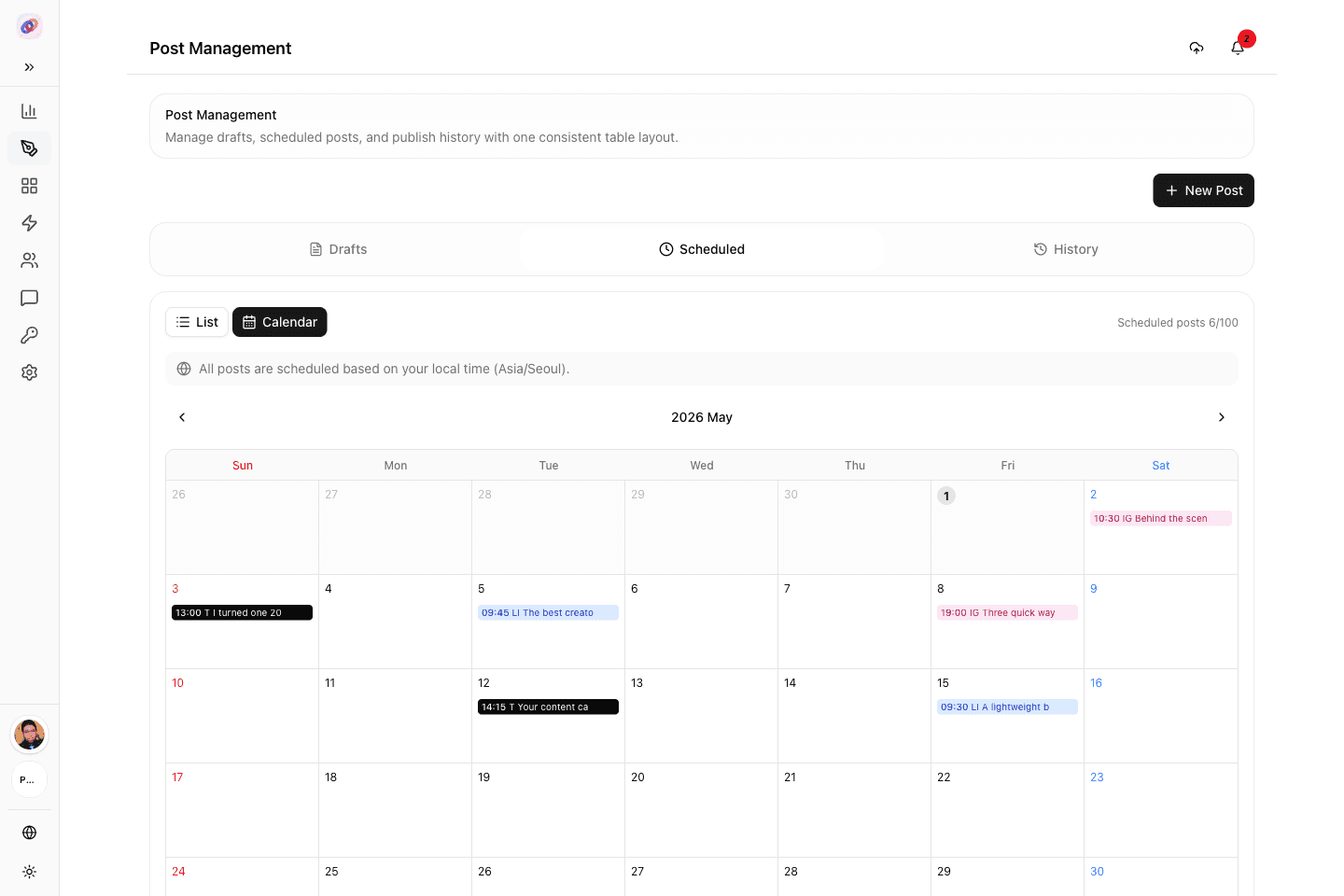Click calendar date 27 in the last row
This screenshot has width=1344, height=896.
click(x=637, y=872)
